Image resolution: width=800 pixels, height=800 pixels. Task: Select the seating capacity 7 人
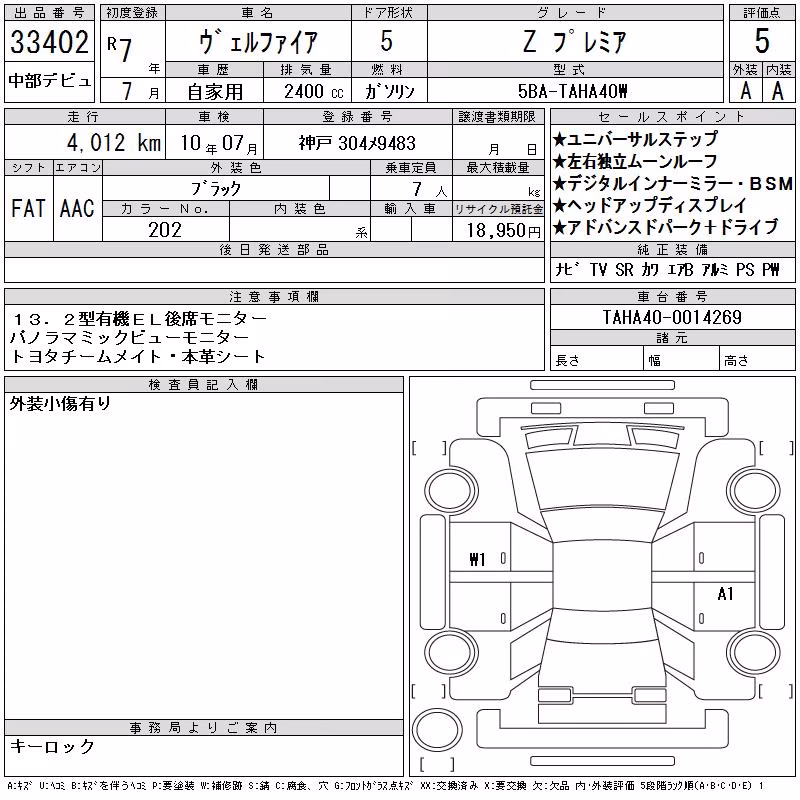[x=429, y=190]
